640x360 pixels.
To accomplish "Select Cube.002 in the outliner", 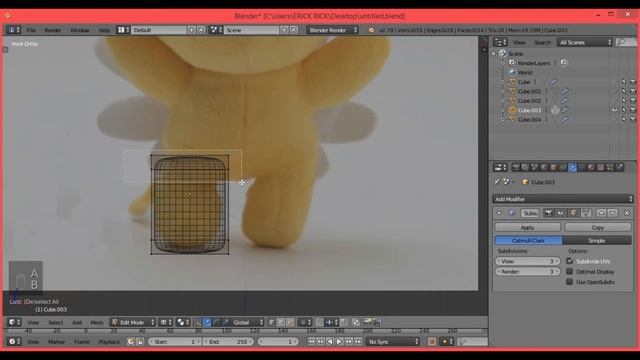I will tap(529, 101).
